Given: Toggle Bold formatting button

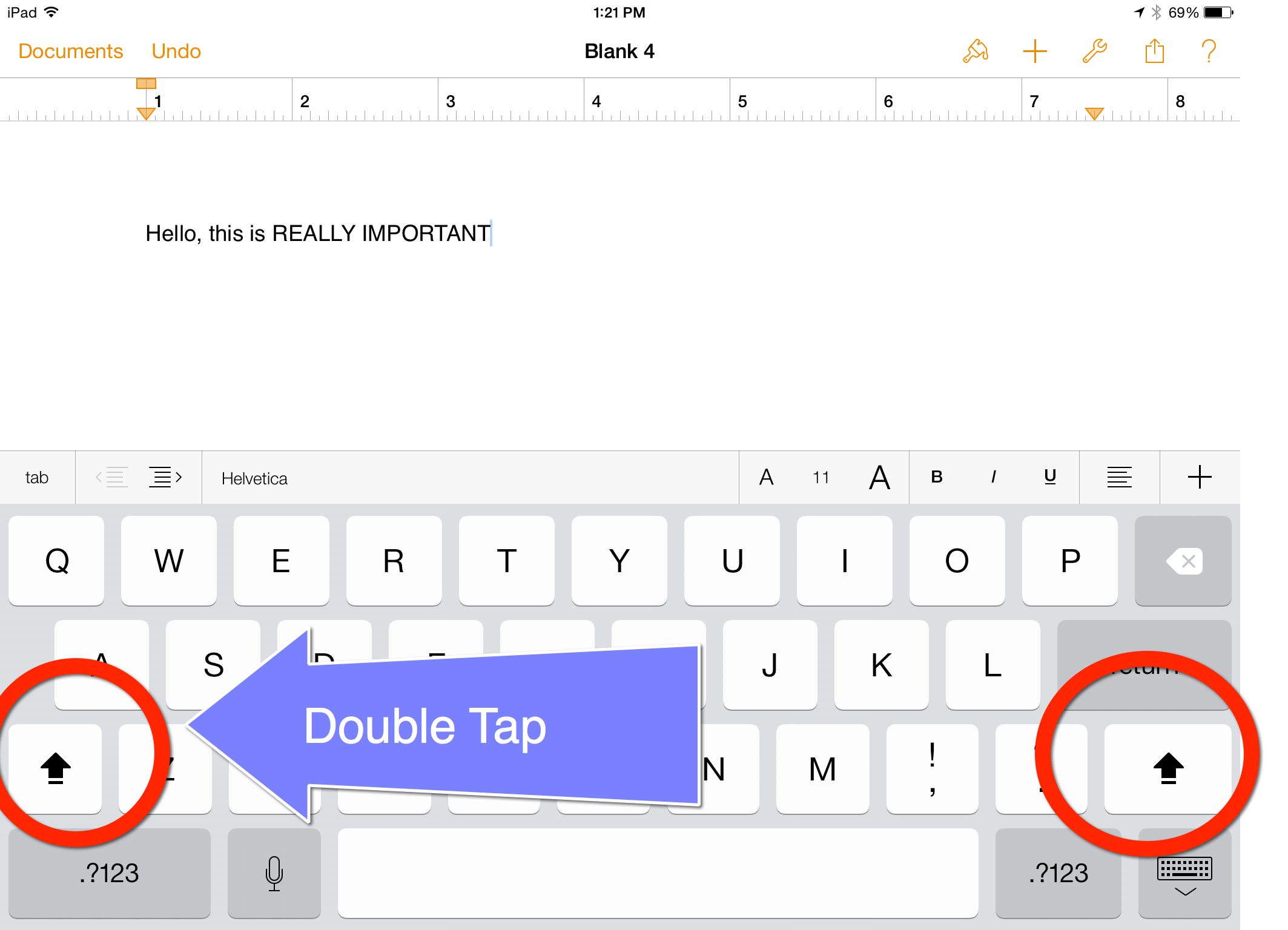Looking at the screenshot, I should click(x=937, y=478).
